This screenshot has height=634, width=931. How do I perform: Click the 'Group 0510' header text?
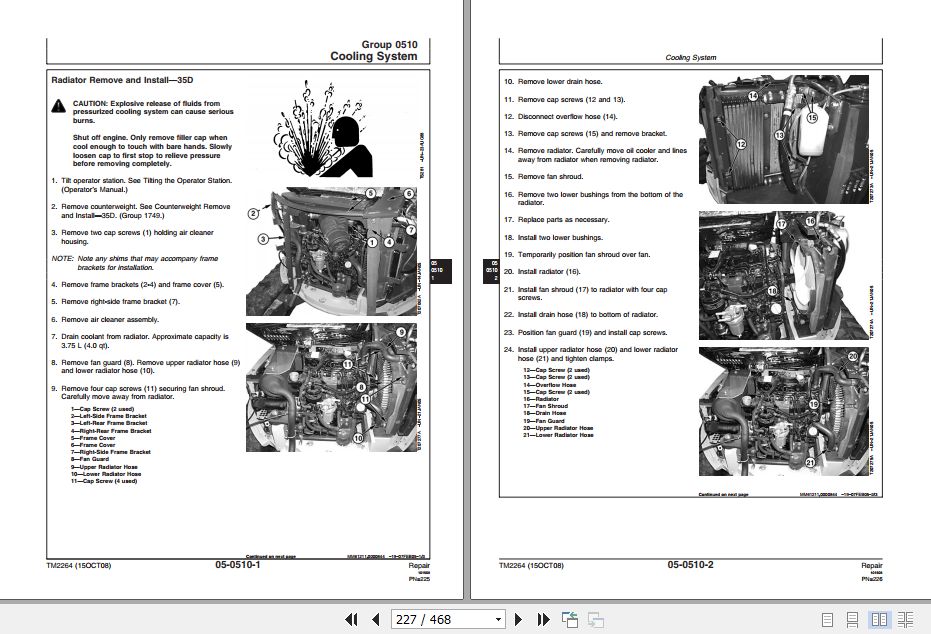coord(390,45)
